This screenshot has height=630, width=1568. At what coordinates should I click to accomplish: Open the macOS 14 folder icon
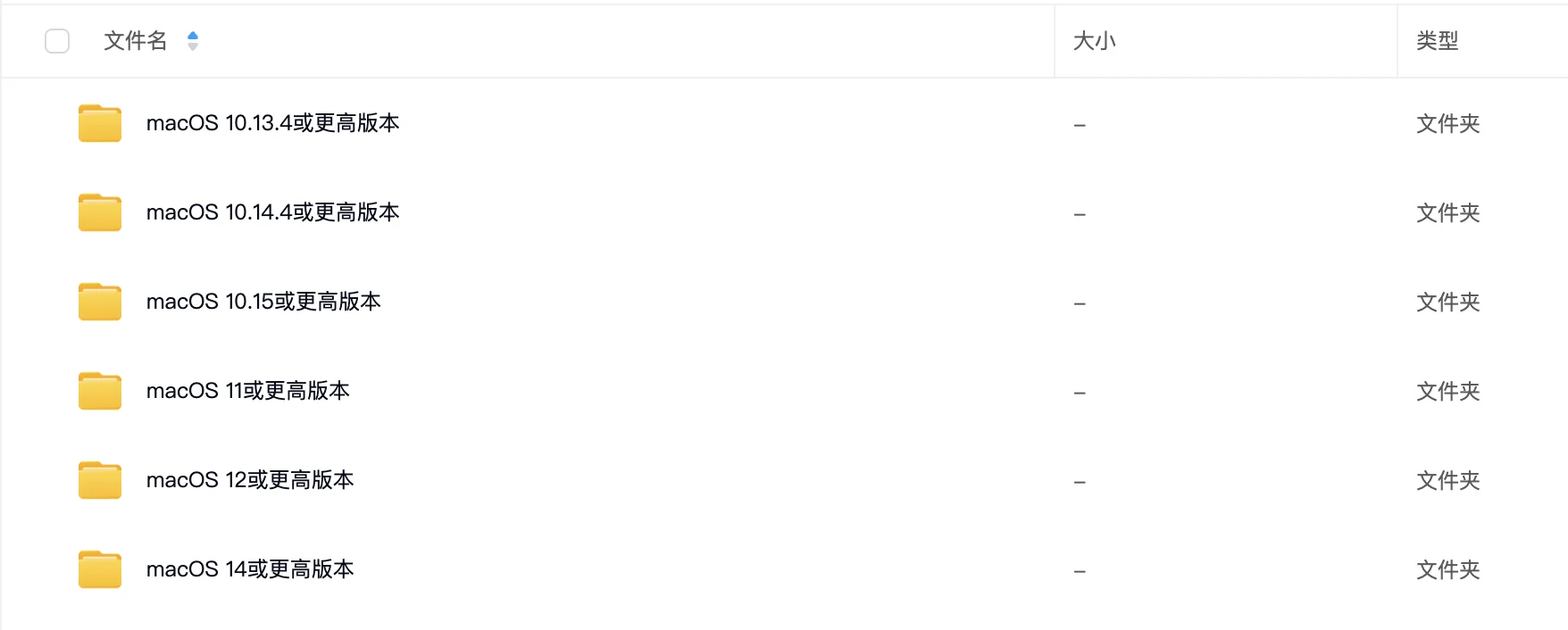point(100,569)
